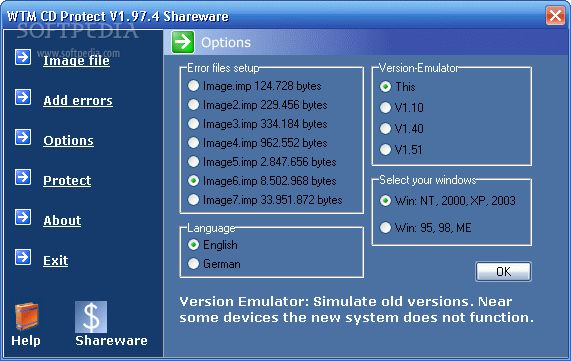Click the arrow icon beside Exit

point(23,257)
